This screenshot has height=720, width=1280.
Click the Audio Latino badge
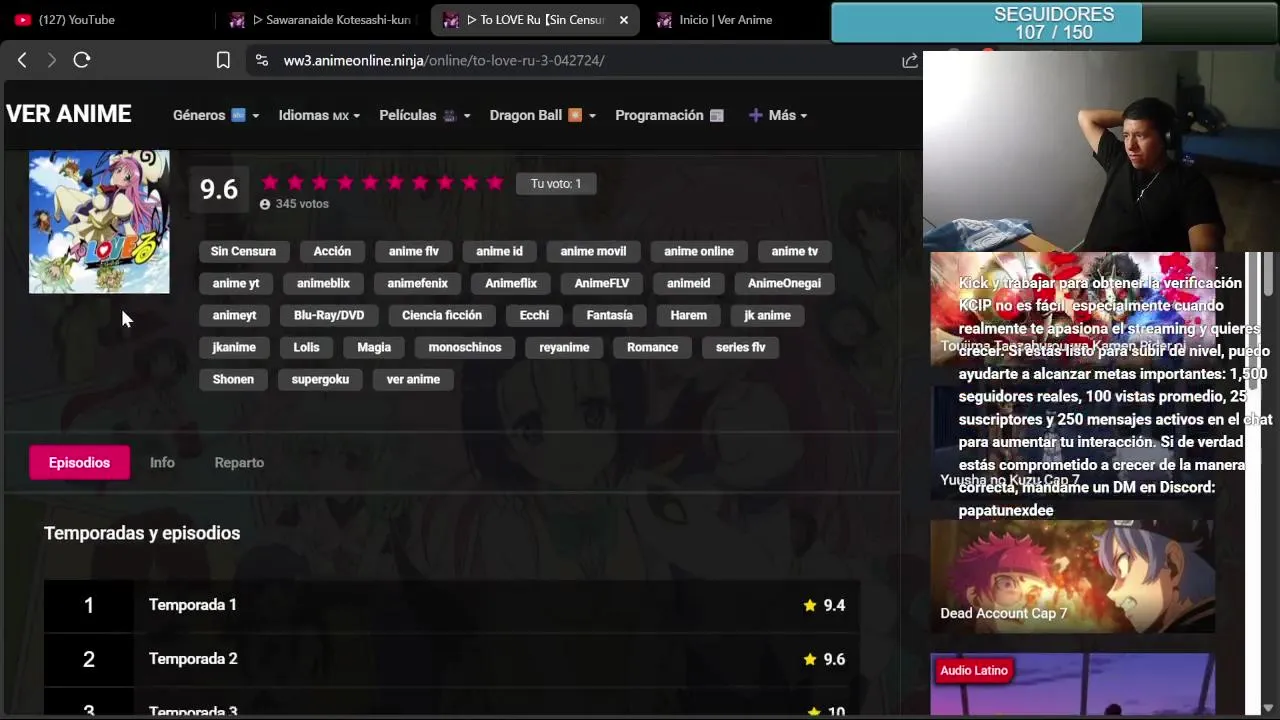coord(973,670)
